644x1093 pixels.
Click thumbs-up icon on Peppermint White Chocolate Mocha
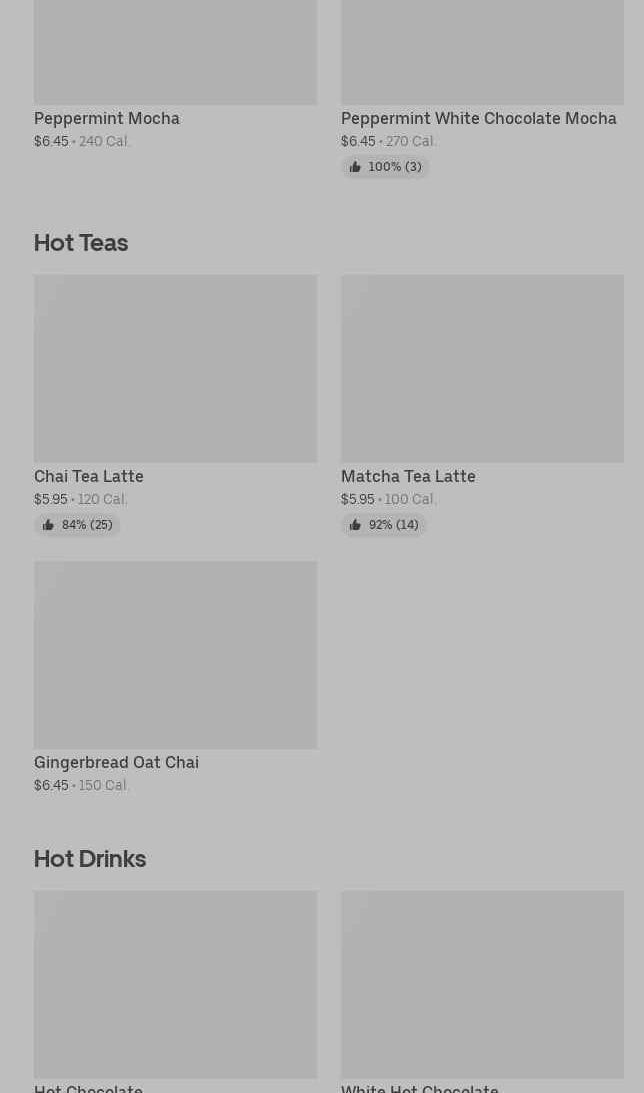click(x=355, y=167)
